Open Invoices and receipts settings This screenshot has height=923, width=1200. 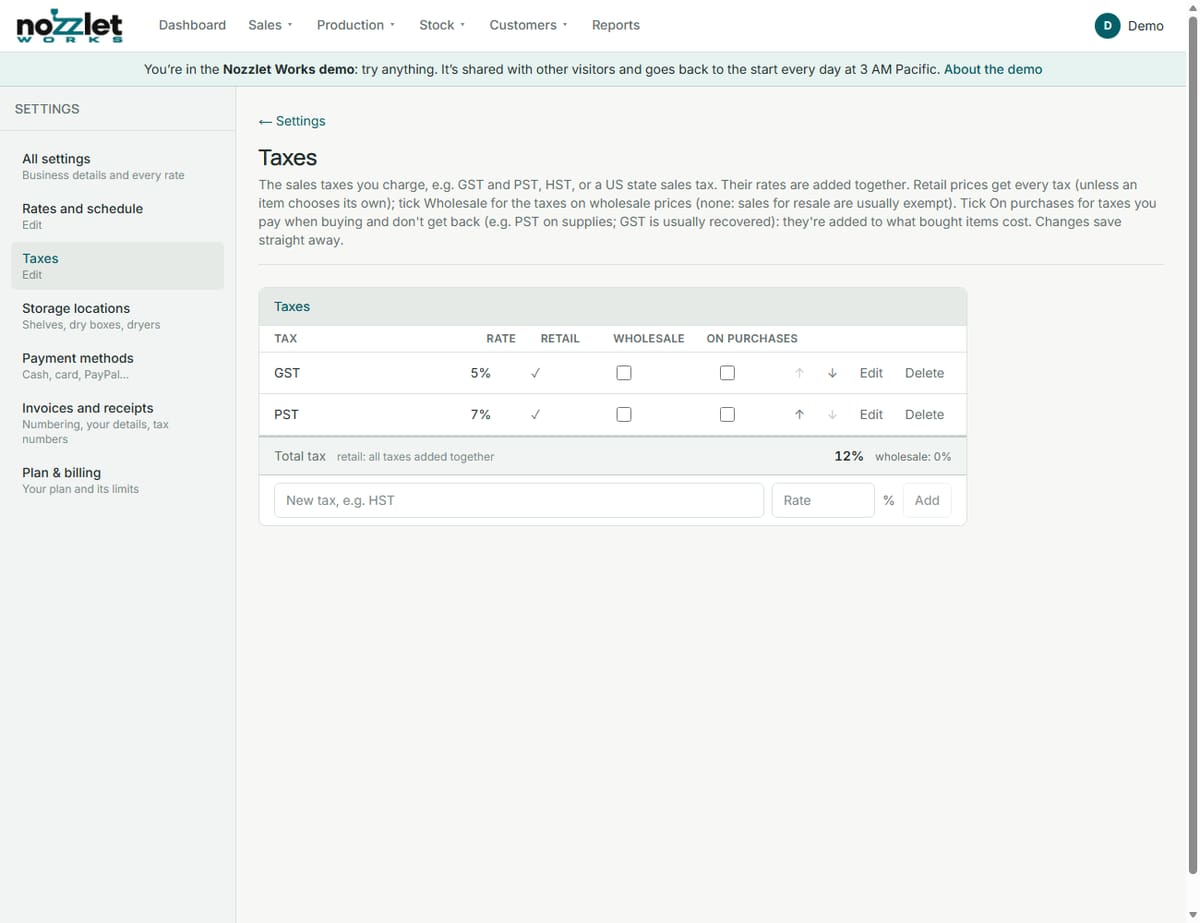pyautogui.click(x=117, y=423)
